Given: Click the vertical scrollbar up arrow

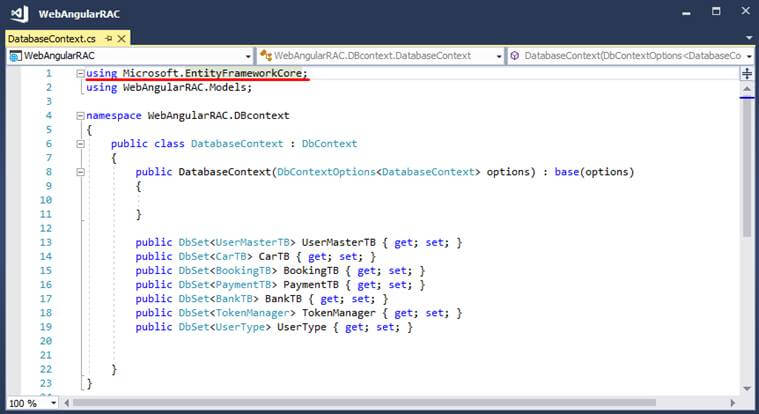Looking at the screenshot, I should [x=747, y=89].
